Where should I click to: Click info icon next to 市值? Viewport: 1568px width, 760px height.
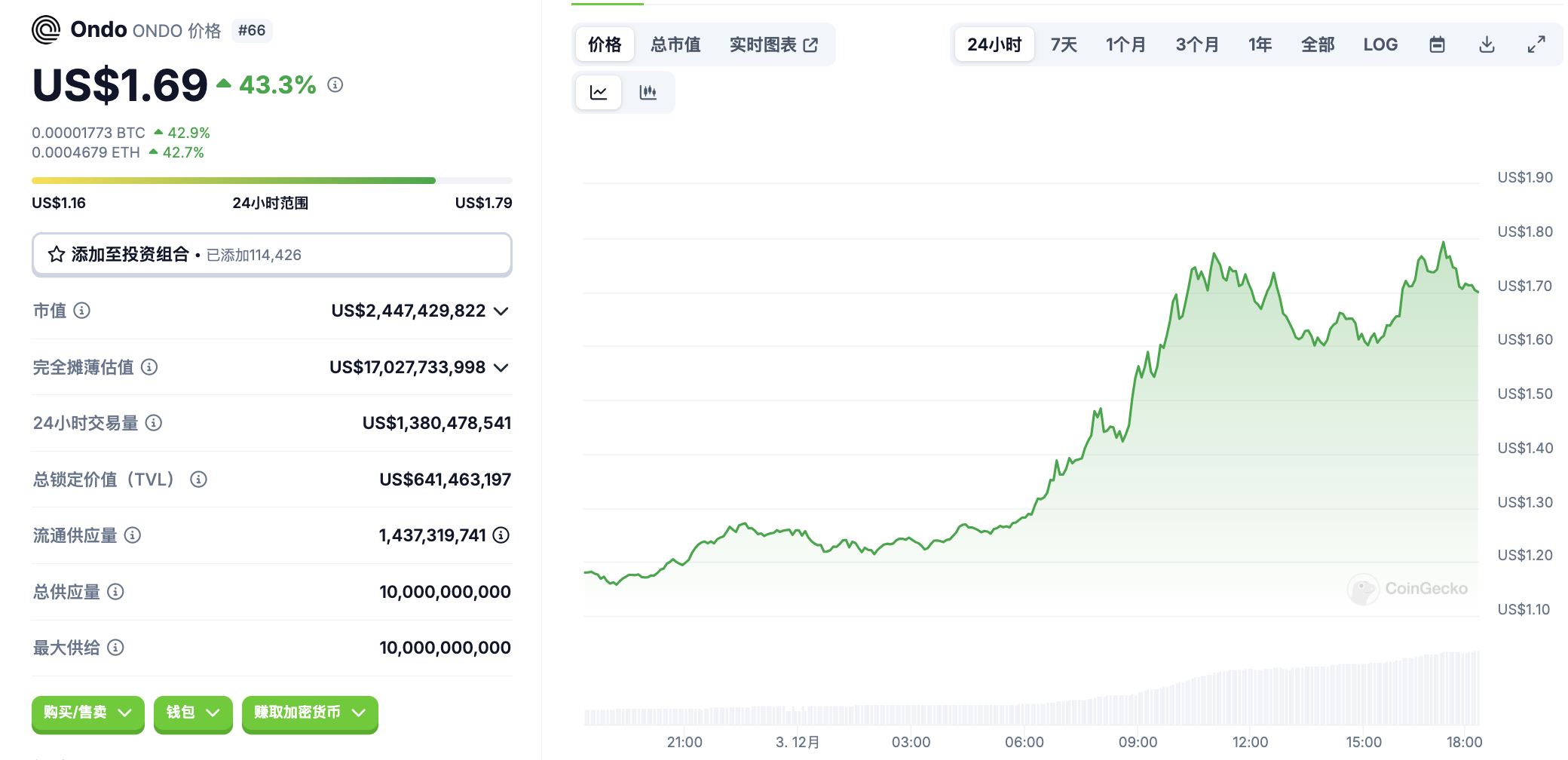click(82, 311)
